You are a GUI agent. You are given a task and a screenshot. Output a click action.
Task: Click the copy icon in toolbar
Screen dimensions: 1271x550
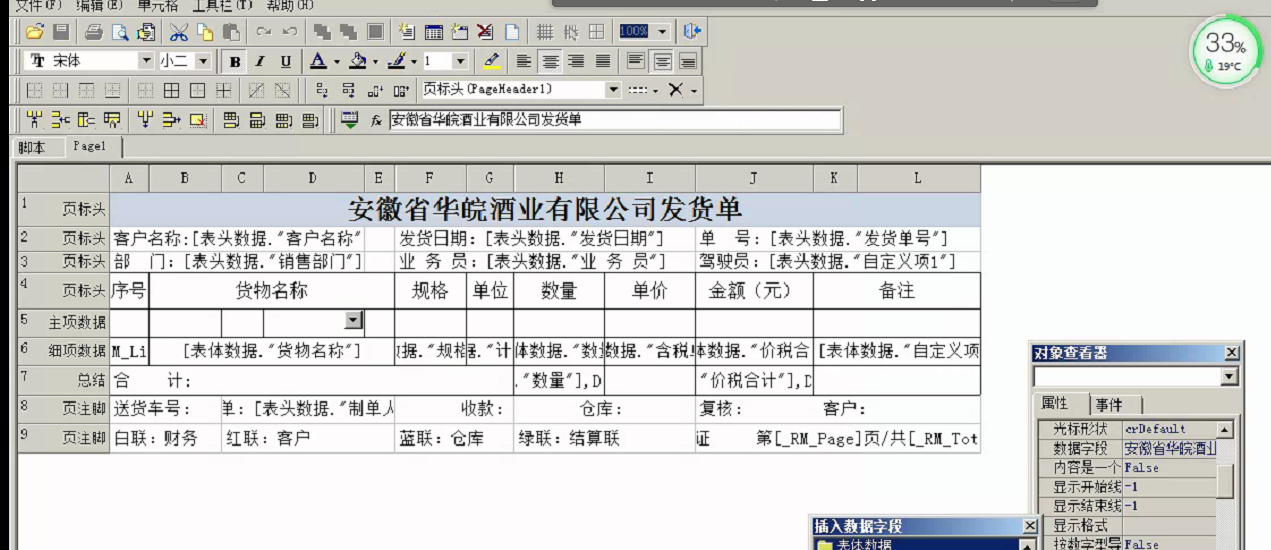(205, 32)
